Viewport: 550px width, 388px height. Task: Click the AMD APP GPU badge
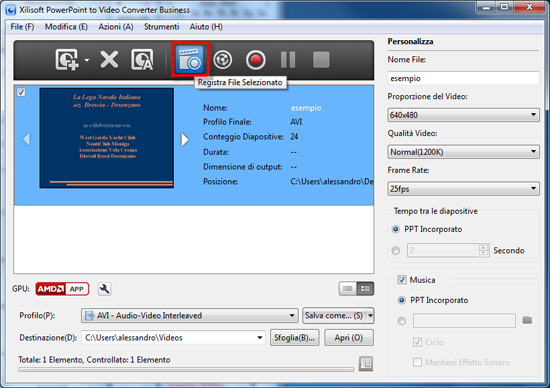pyautogui.click(x=62, y=289)
